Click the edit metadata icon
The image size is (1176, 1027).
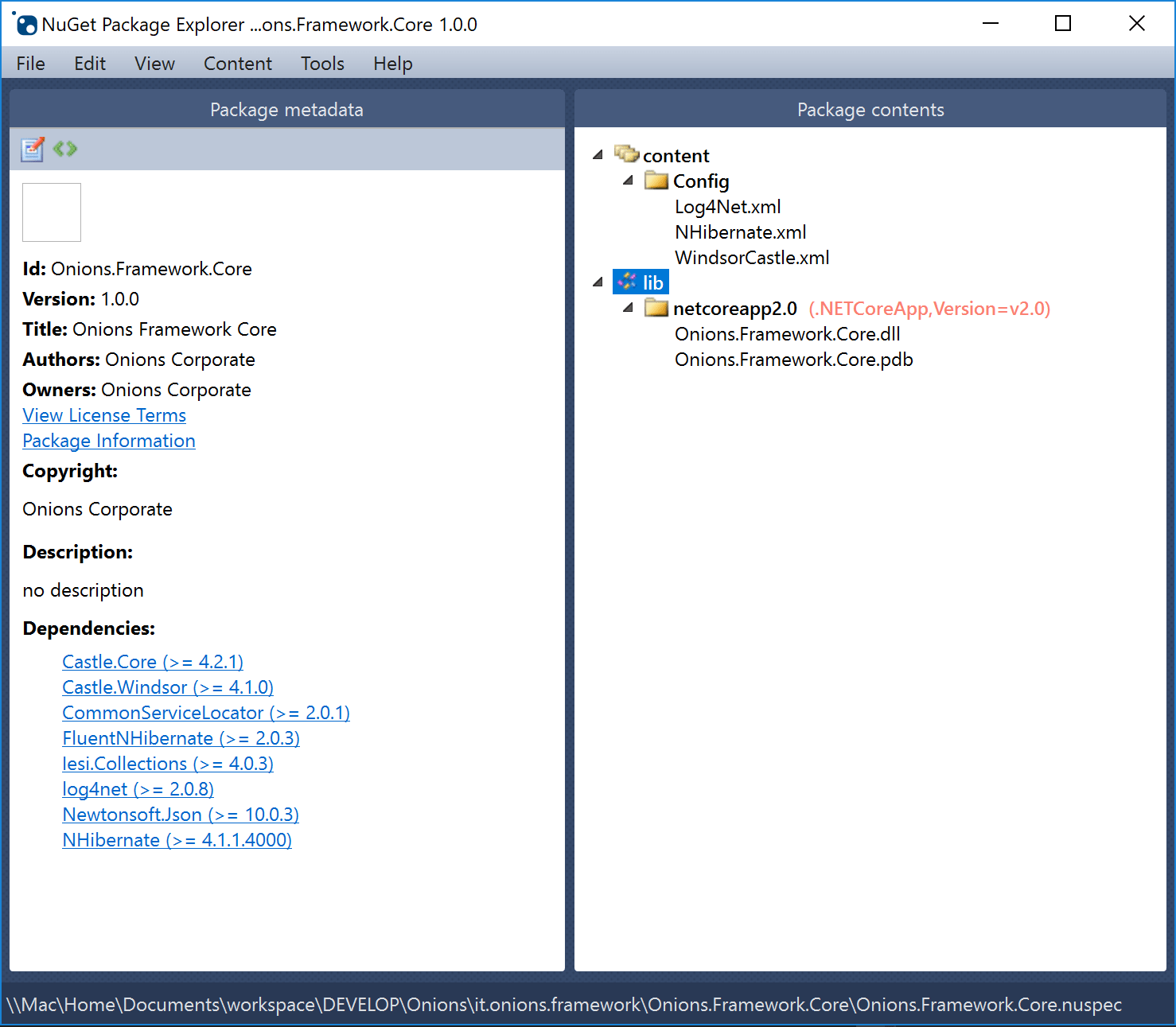[x=33, y=149]
